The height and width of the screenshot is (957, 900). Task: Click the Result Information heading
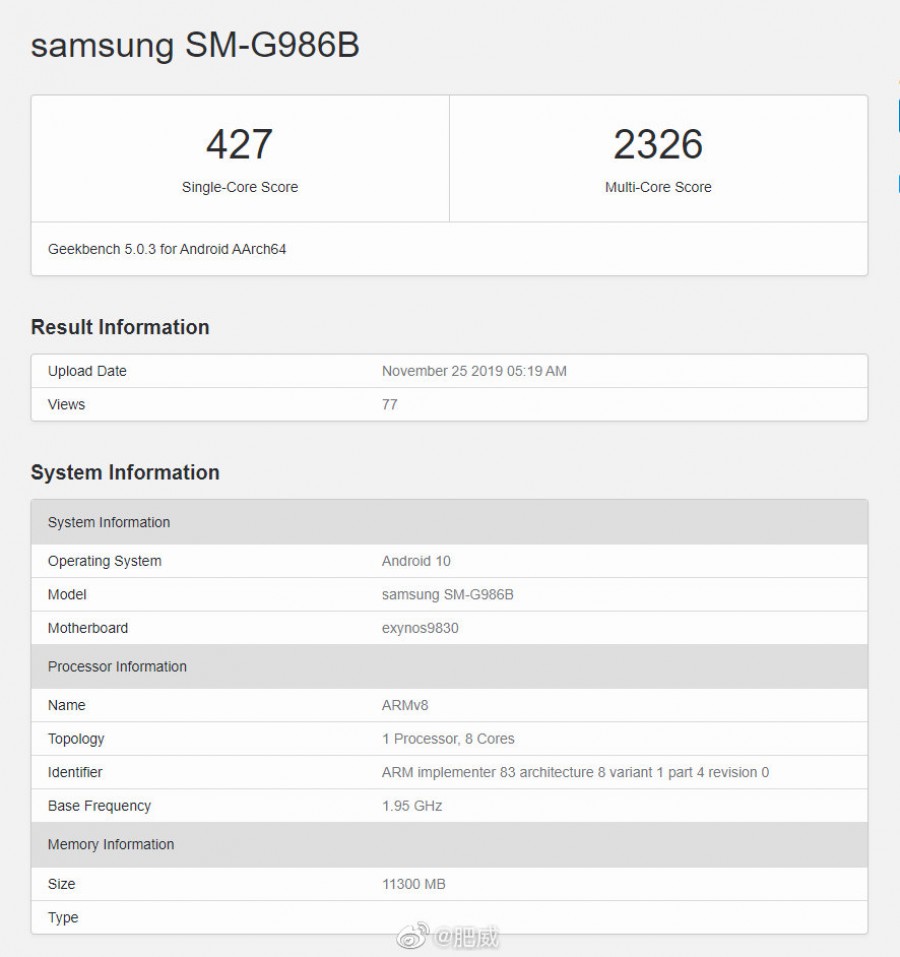point(120,327)
